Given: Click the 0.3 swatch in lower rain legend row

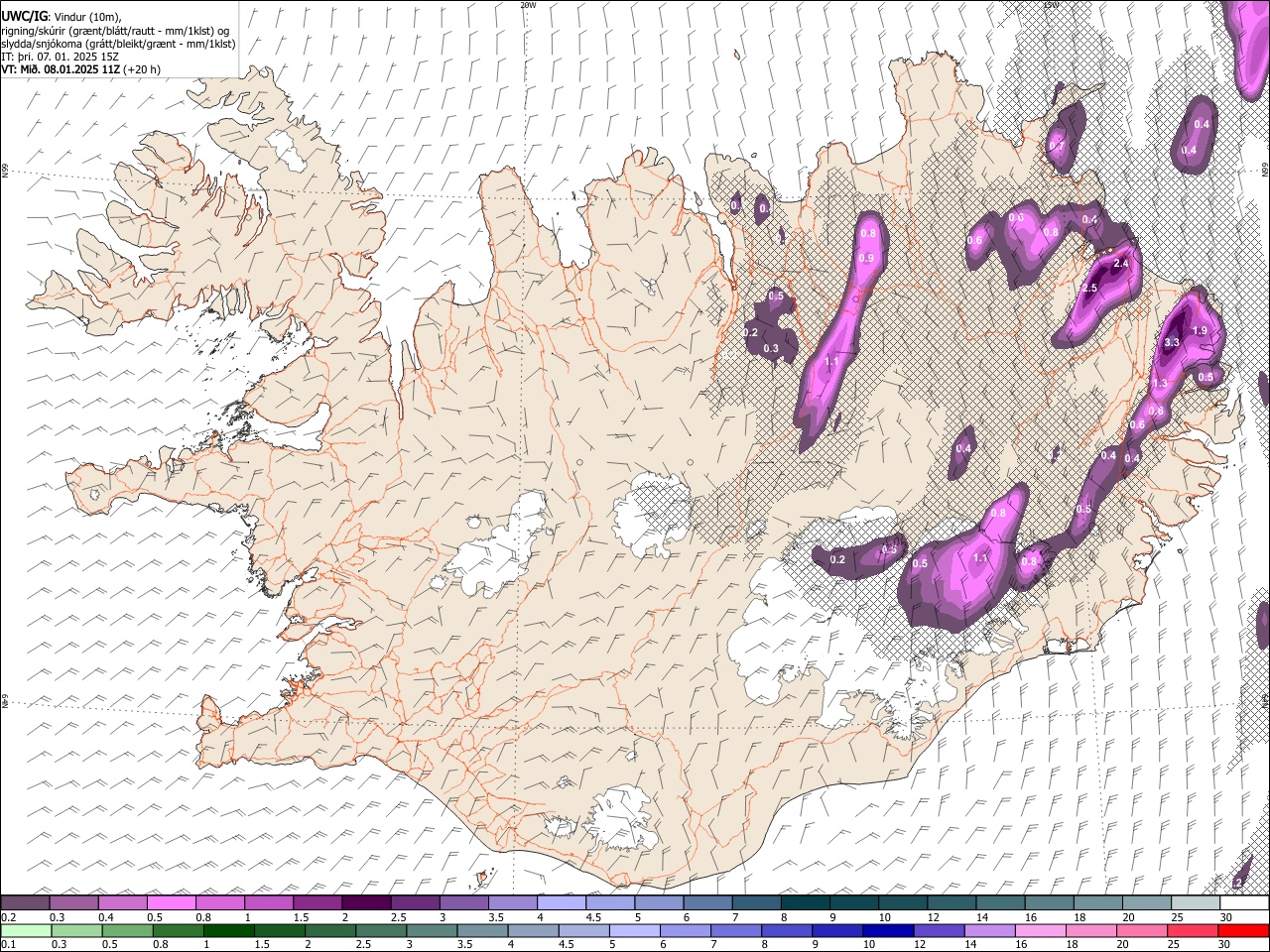Looking at the screenshot, I should (x=76, y=930).
